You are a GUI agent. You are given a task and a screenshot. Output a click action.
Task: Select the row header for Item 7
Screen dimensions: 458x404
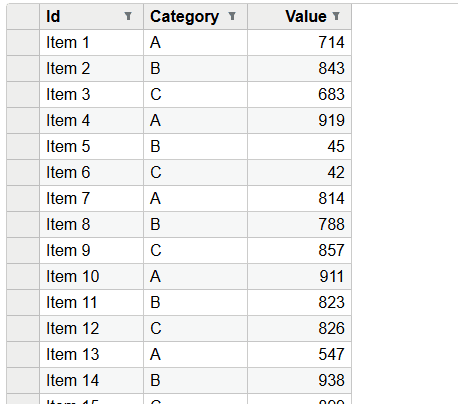click(23, 198)
